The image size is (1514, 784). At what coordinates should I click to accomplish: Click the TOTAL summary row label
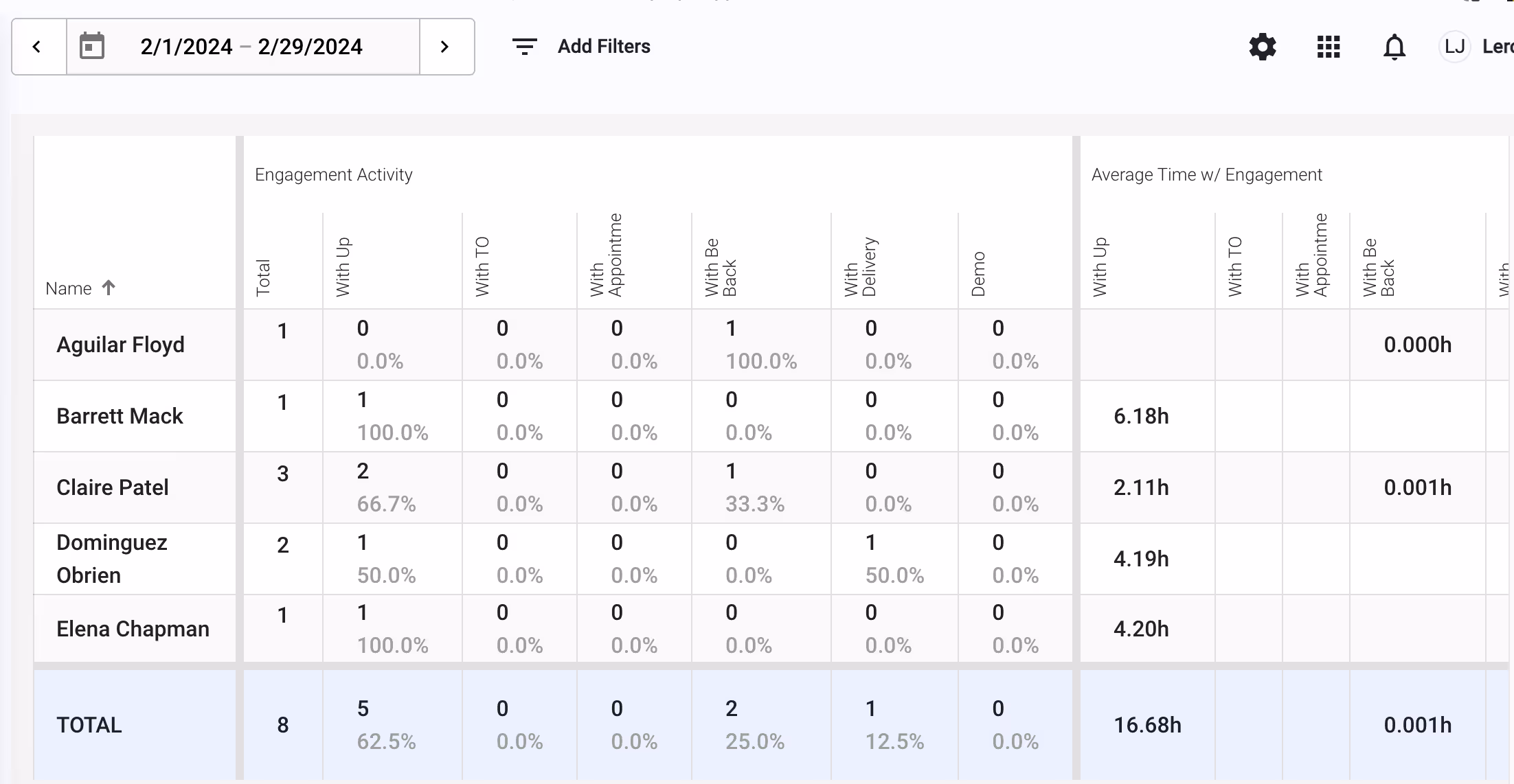coord(89,725)
